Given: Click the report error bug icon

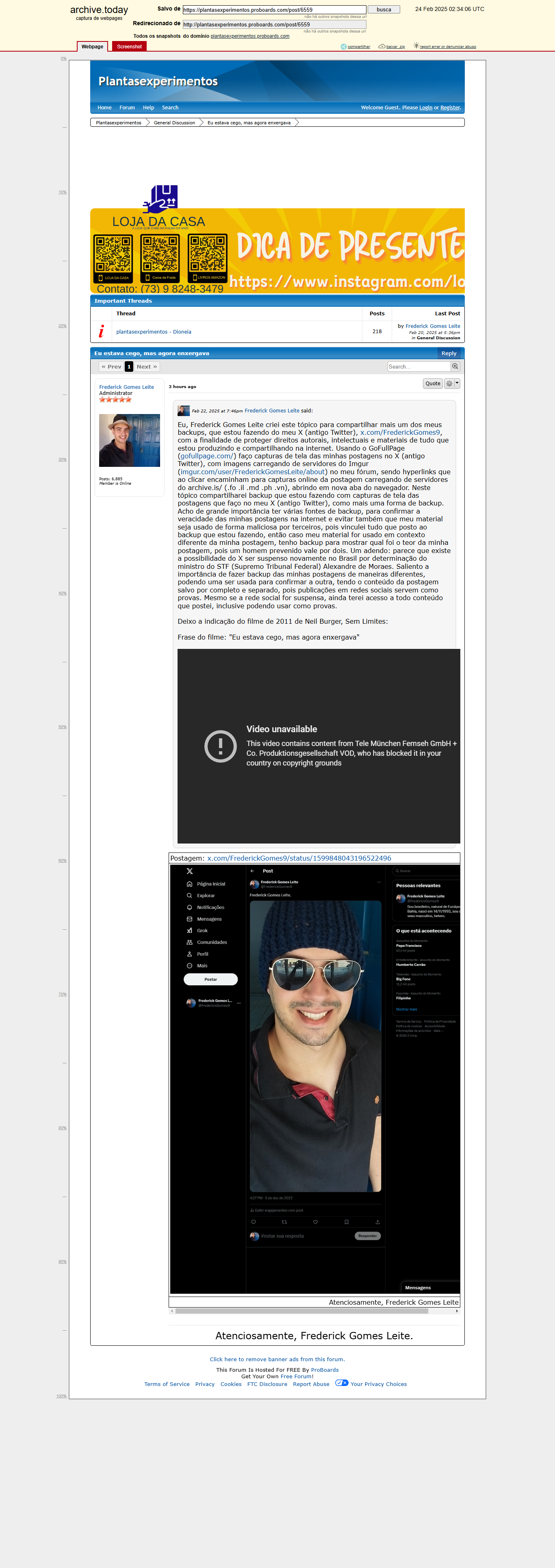Looking at the screenshot, I should (x=416, y=46).
